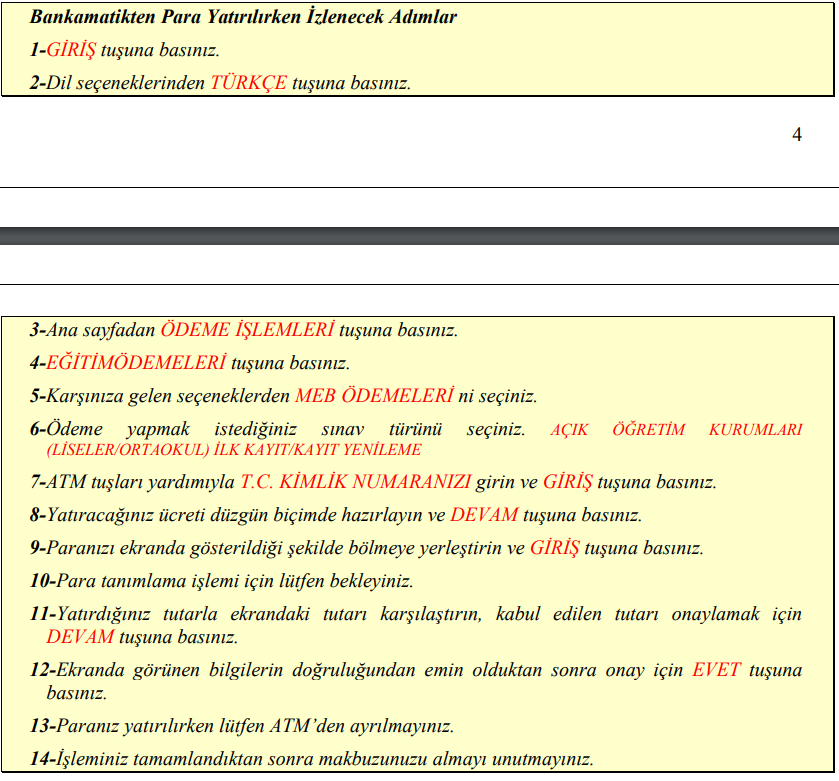Click the red GİRİŞ word in step 9

pos(555,548)
